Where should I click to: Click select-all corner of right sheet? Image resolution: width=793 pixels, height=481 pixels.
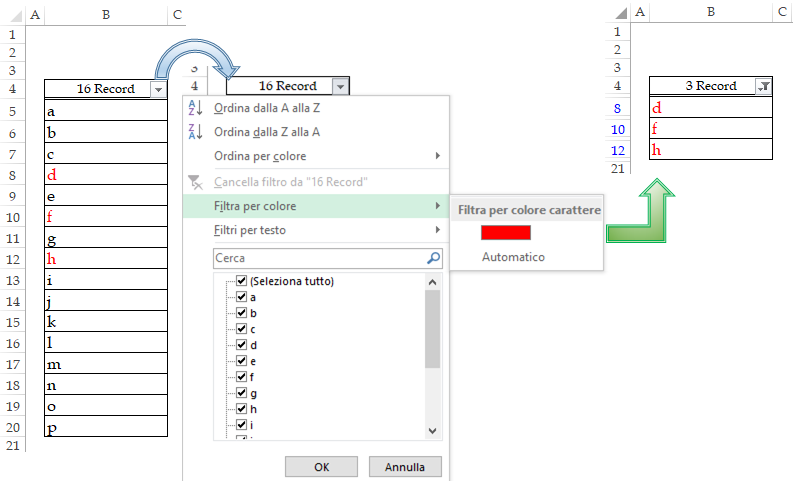(x=621, y=13)
